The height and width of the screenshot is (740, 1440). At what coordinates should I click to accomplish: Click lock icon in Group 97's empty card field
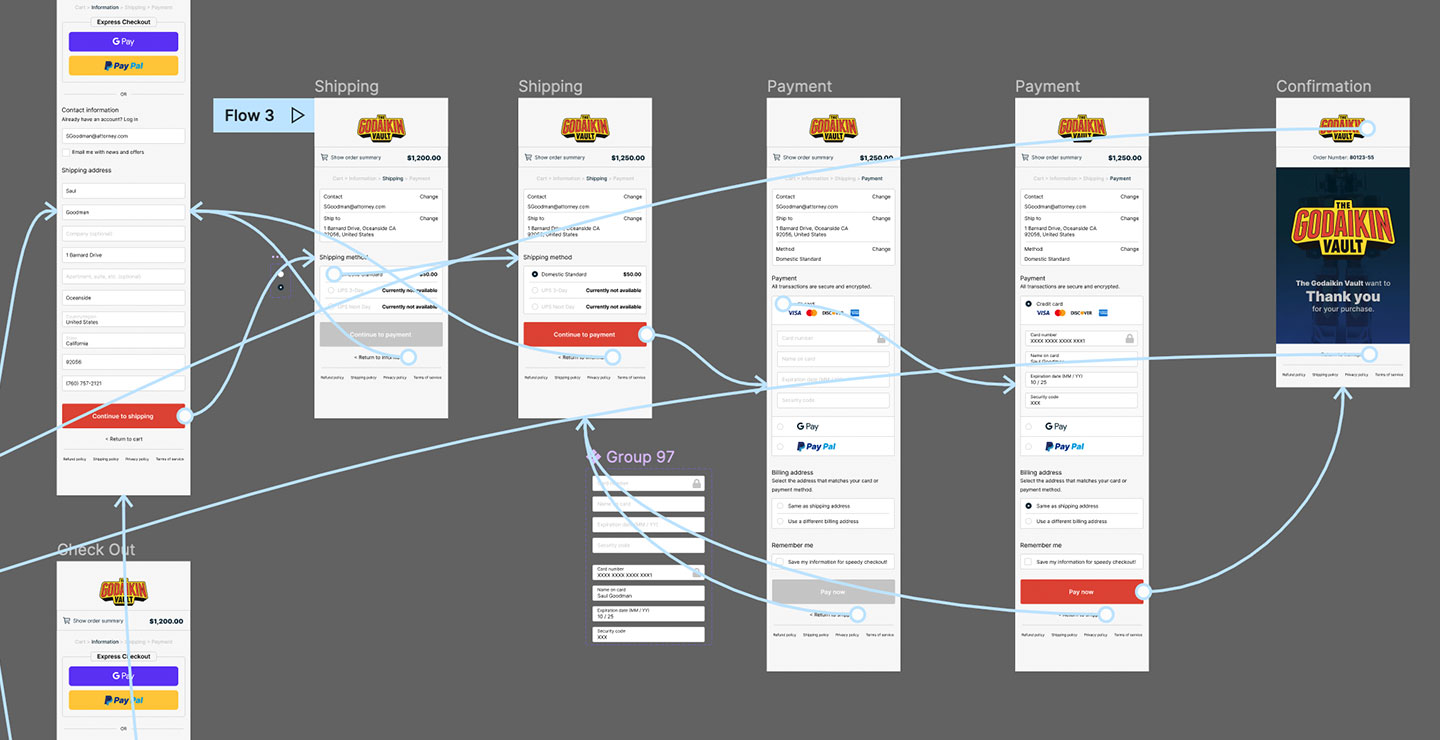pyautogui.click(x=696, y=484)
